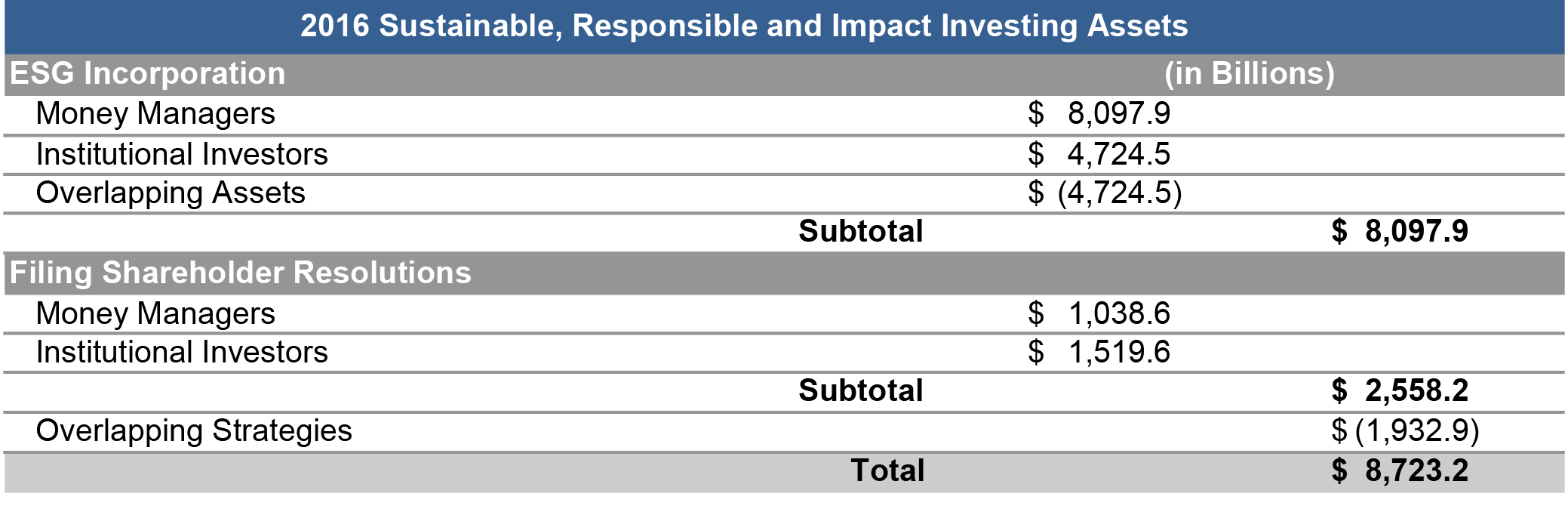Select fourth black row below ESG Incorporation
The image size is (1568, 515).
click(x=783, y=233)
